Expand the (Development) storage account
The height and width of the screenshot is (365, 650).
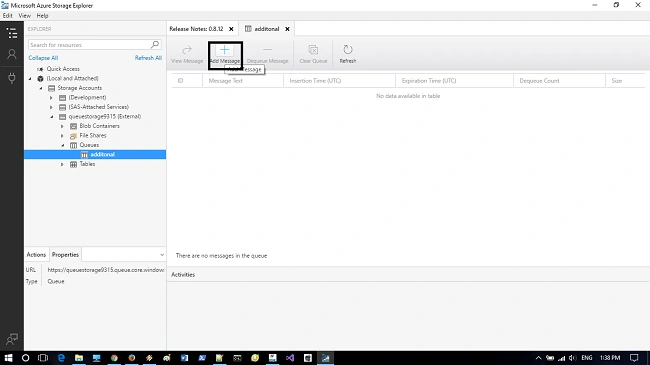[51, 97]
